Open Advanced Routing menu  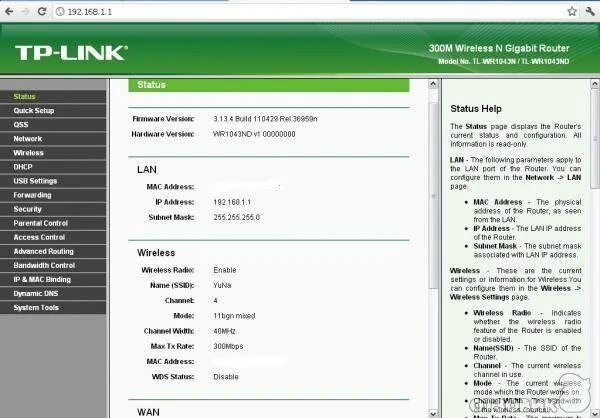tap(53, 251)
